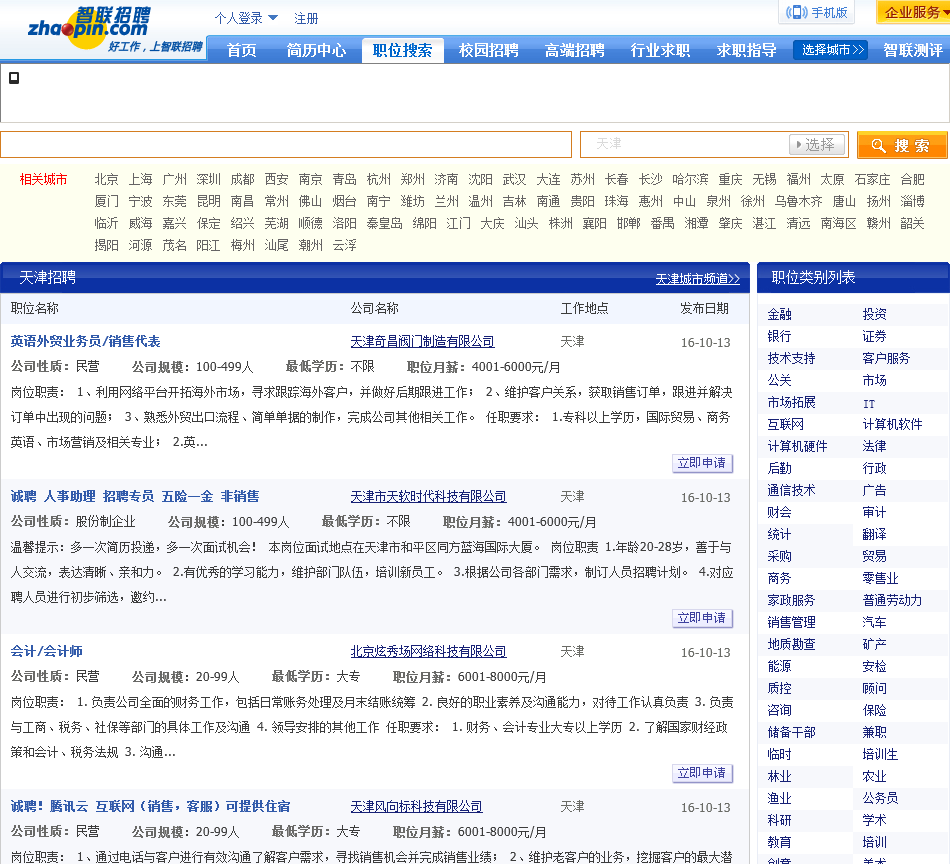Select the 计算机软件 job category
Screen dimensions: 950x864
892,425
